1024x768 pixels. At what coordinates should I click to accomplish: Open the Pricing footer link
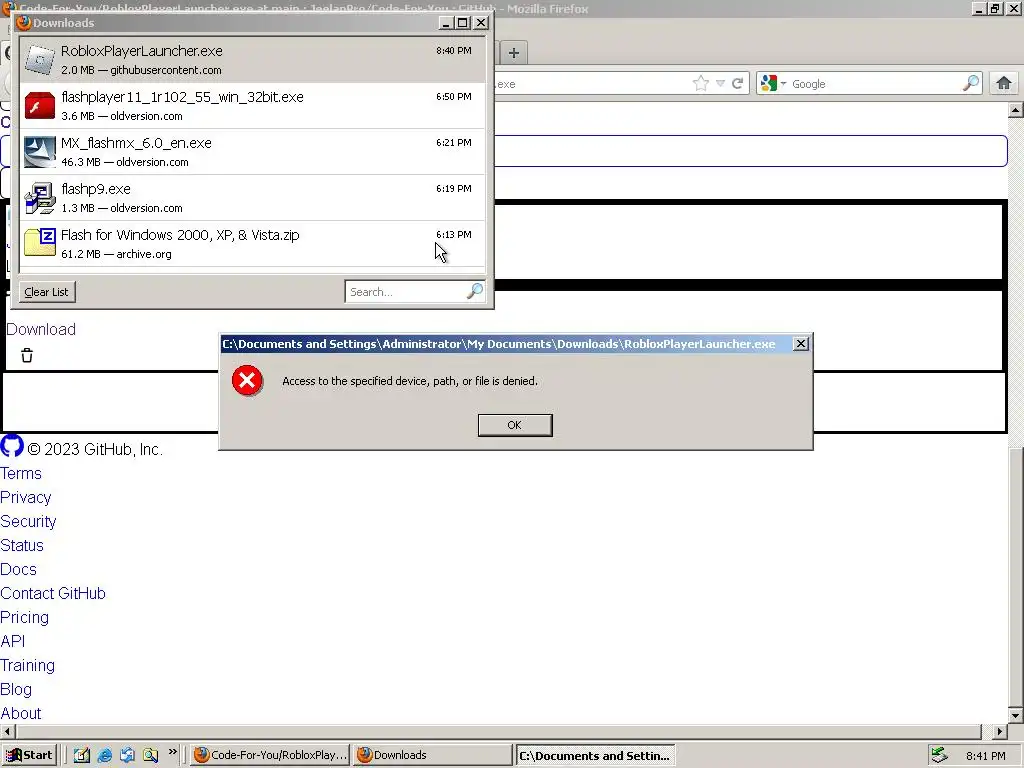[24, 617]
